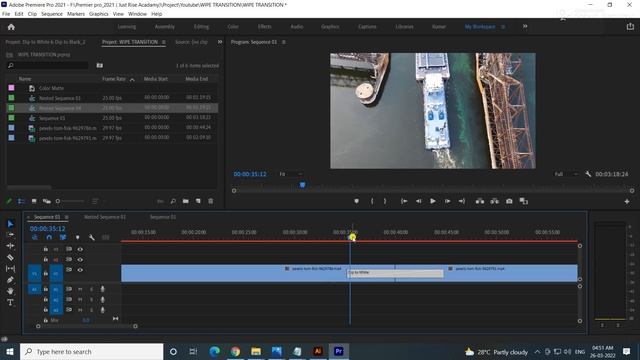Image resolution: width=640 pixels, height=360 pixels.
Task: Select the Slip tool
Action: [x=10, y=269]
